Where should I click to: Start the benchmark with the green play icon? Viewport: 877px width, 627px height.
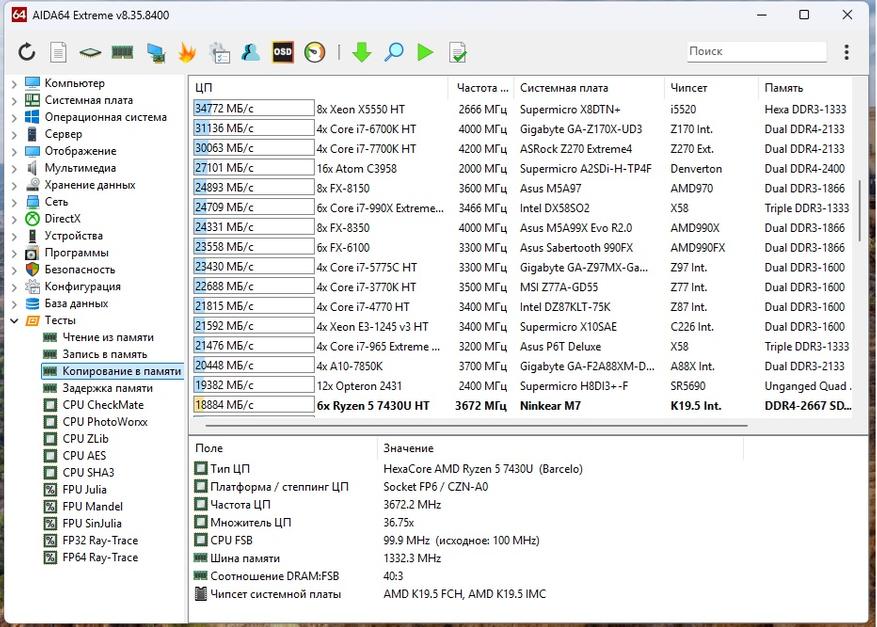click(425, 52)
